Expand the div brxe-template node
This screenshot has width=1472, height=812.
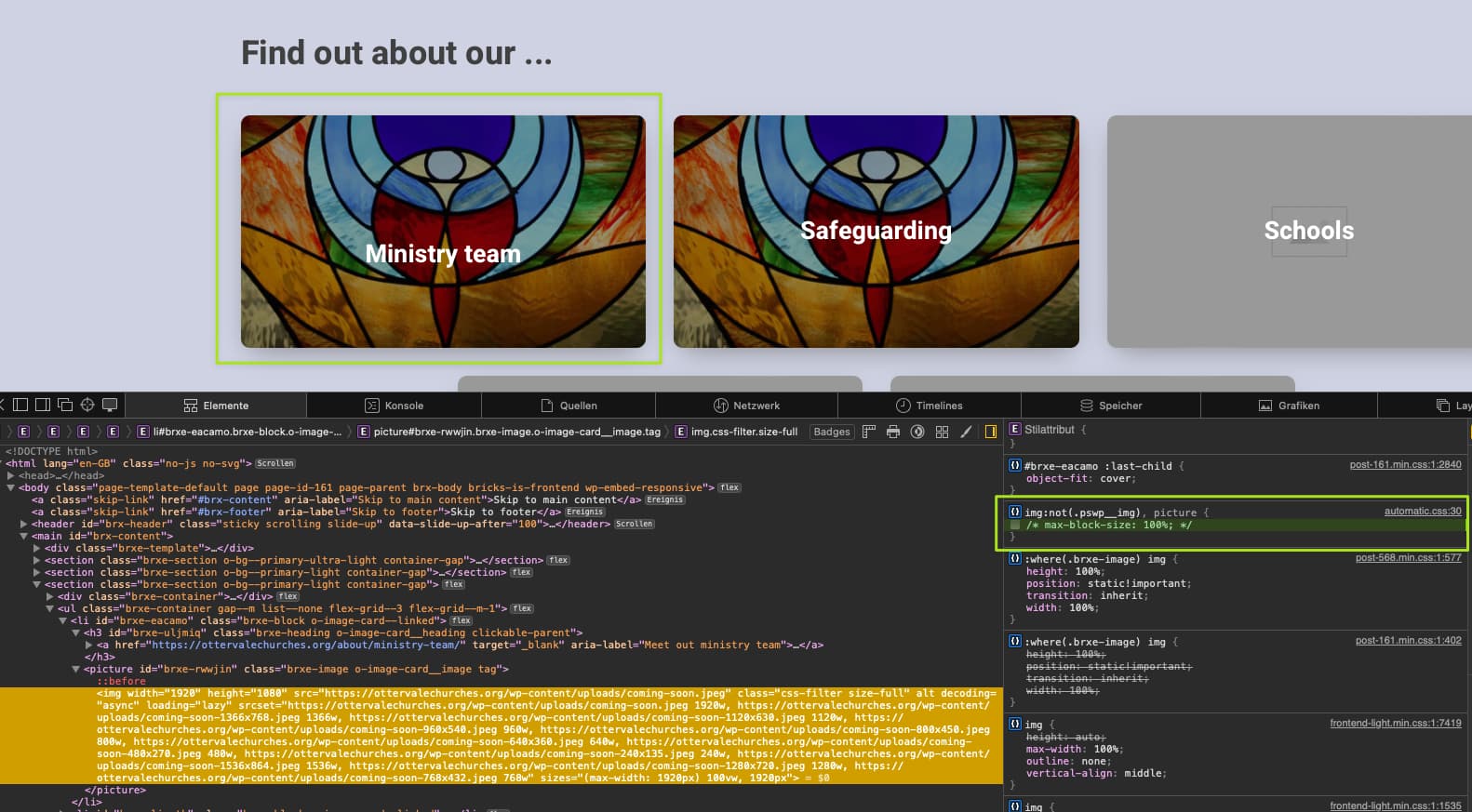point(37,548)
